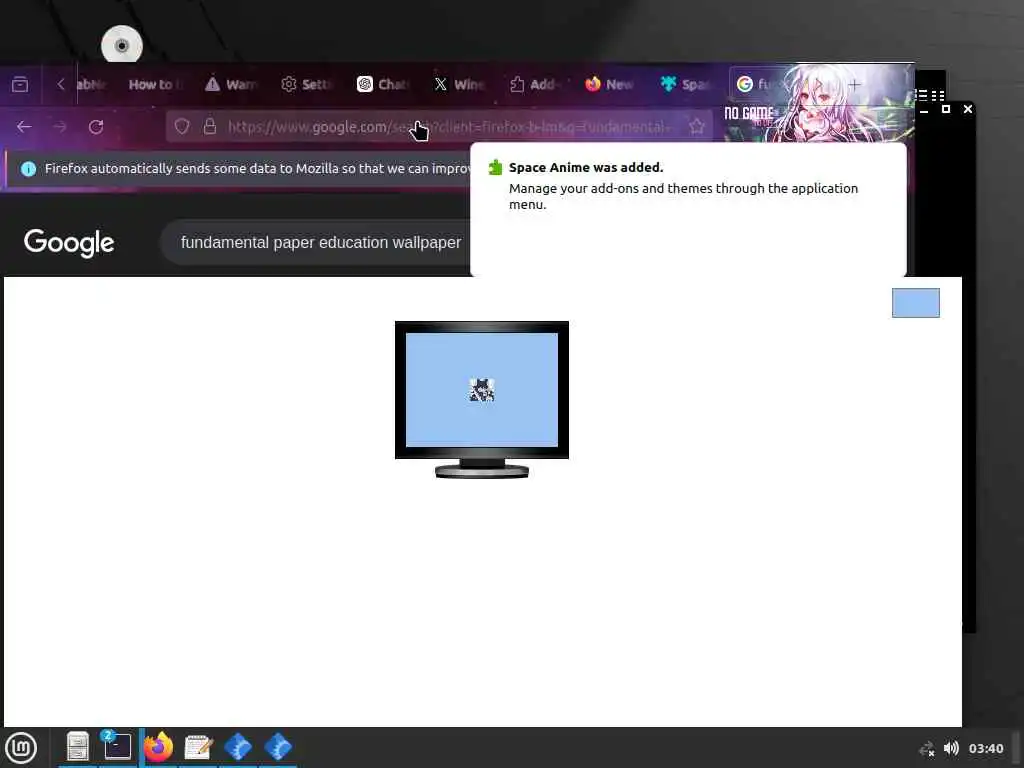Image resolution: width=1024 pixels, height=768 pixels.
Task: Open the Linux Mint start menu
Action: (x=21, y=747)
